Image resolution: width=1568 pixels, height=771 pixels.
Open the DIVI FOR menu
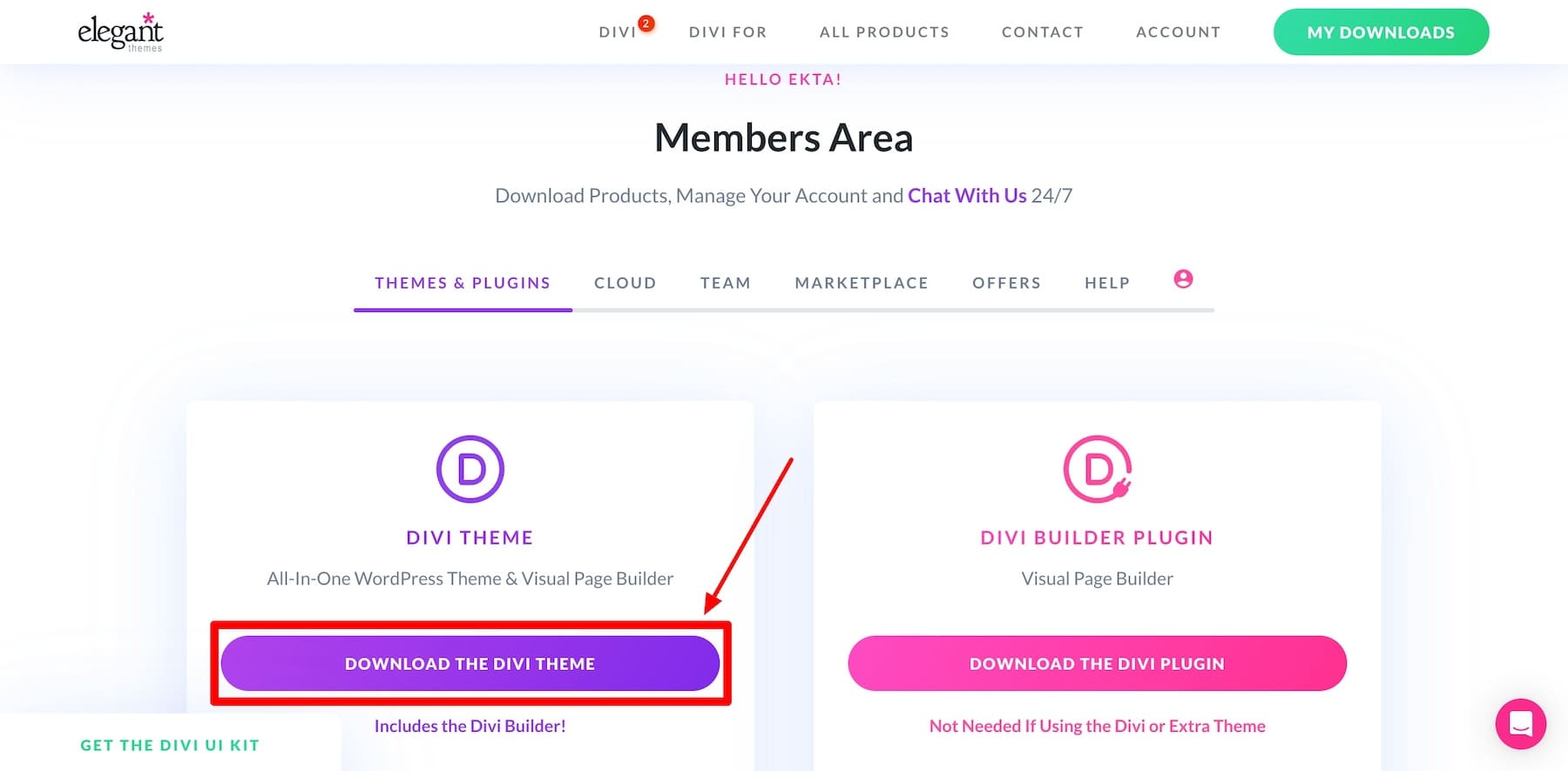point(727,31)
